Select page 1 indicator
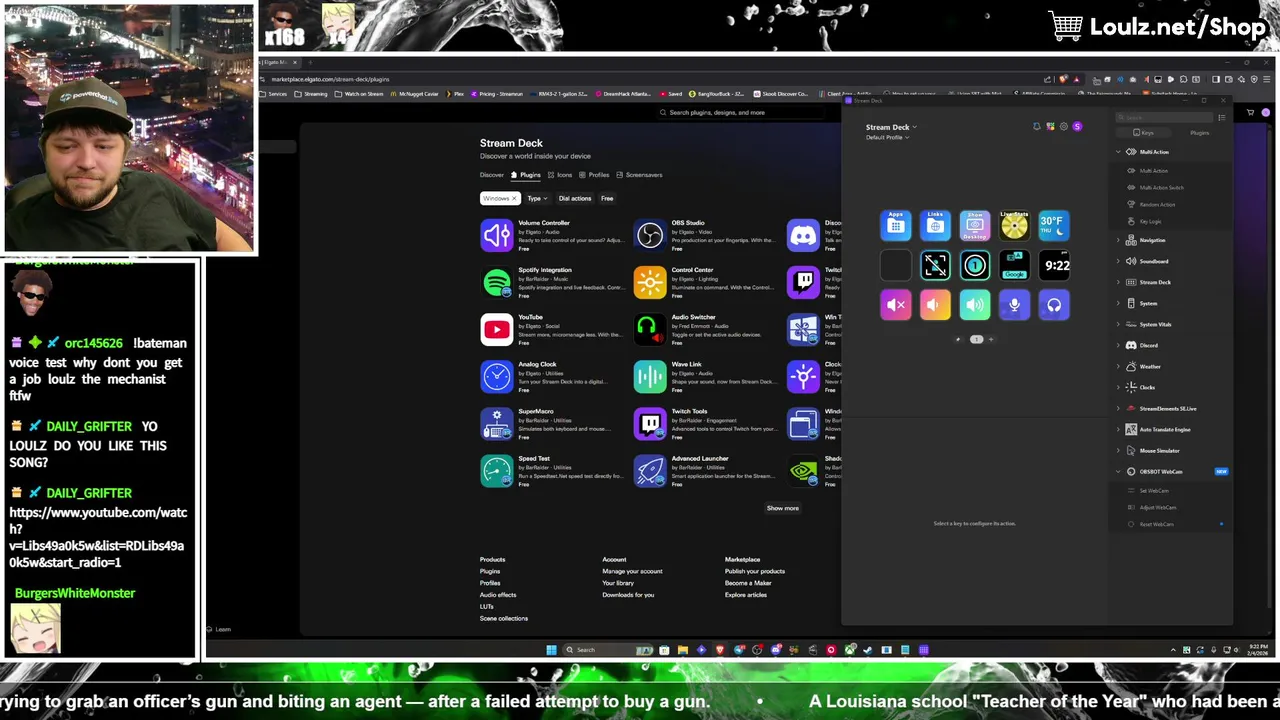 click(x=976, y=339)
